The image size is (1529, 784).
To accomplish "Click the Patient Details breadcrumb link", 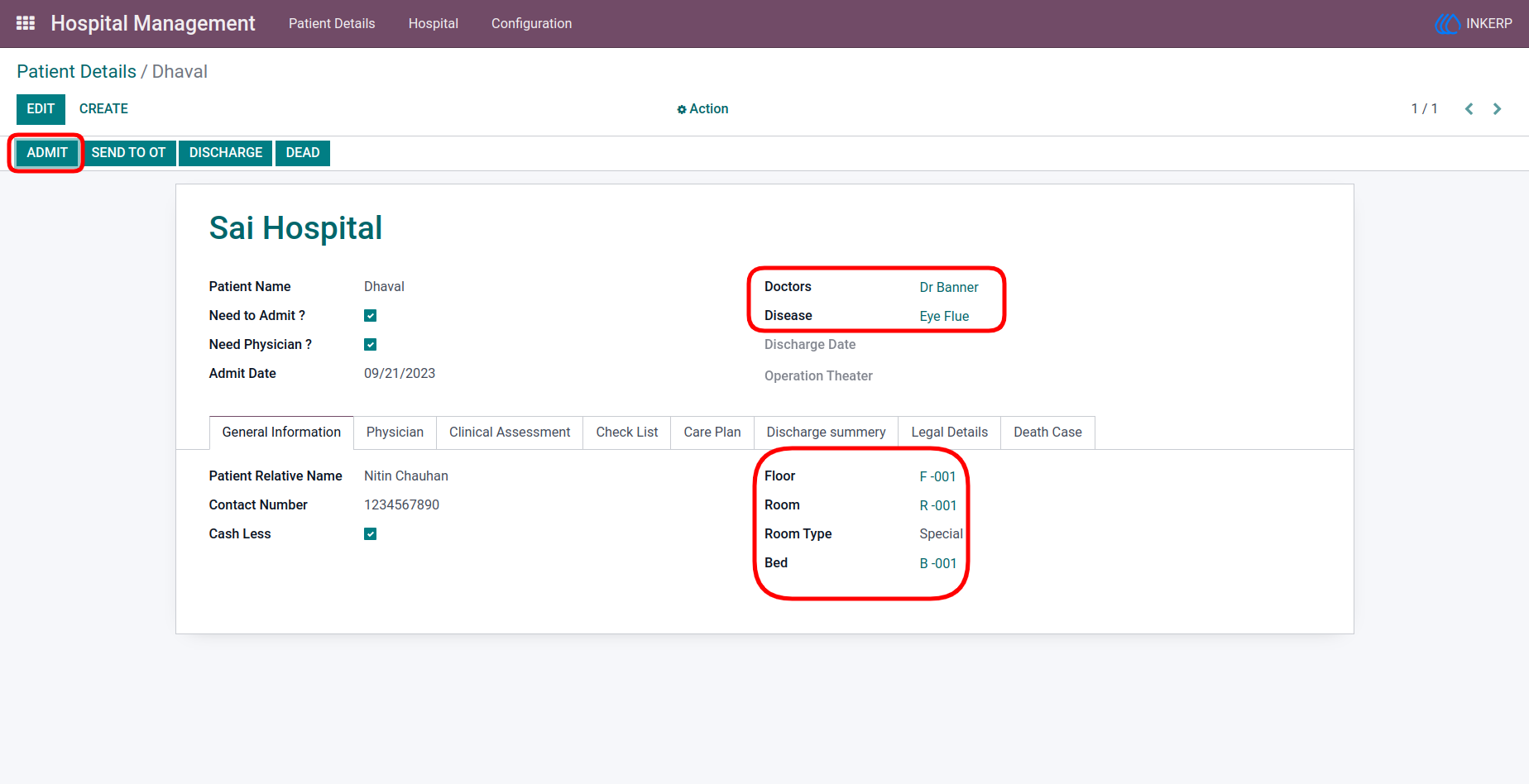I will tap(76, 72).
